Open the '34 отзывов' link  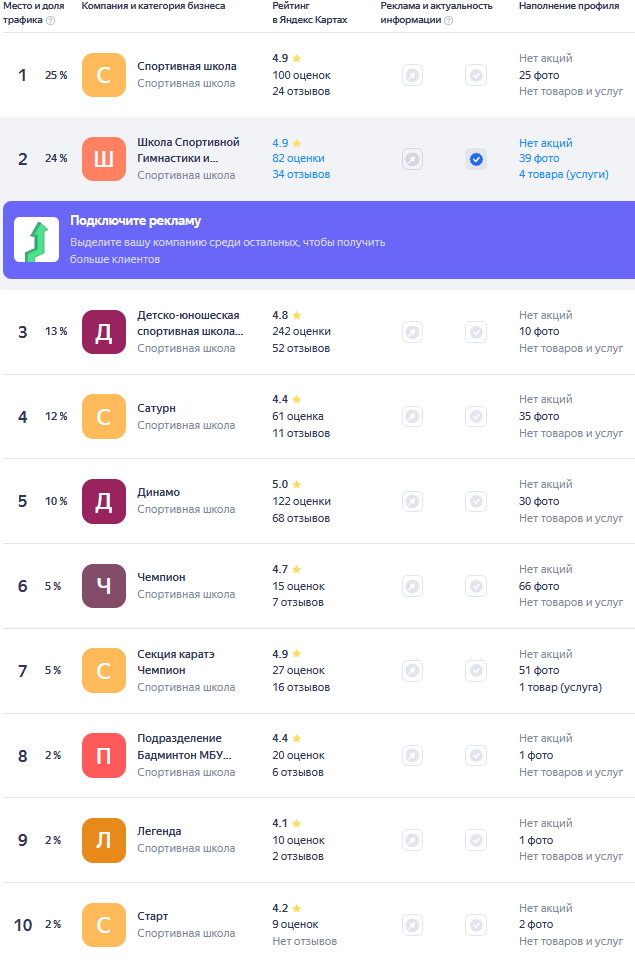302,175
